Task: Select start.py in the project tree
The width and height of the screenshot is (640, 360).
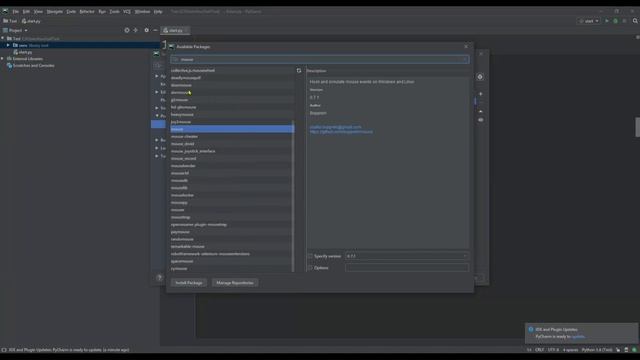Action: tap(25, 52)
